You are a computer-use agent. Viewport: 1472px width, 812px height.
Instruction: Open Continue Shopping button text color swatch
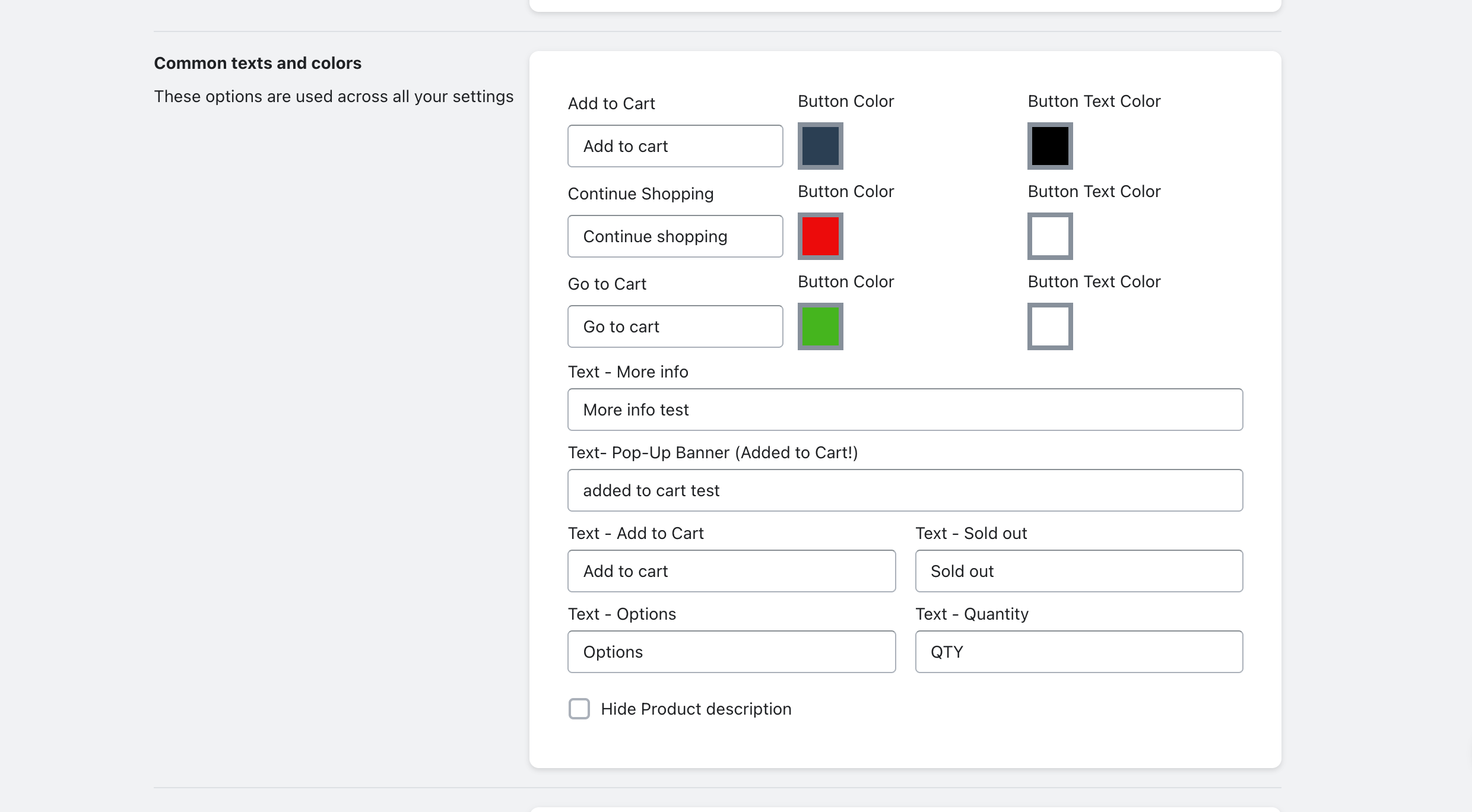click(x=1050, y=236)
